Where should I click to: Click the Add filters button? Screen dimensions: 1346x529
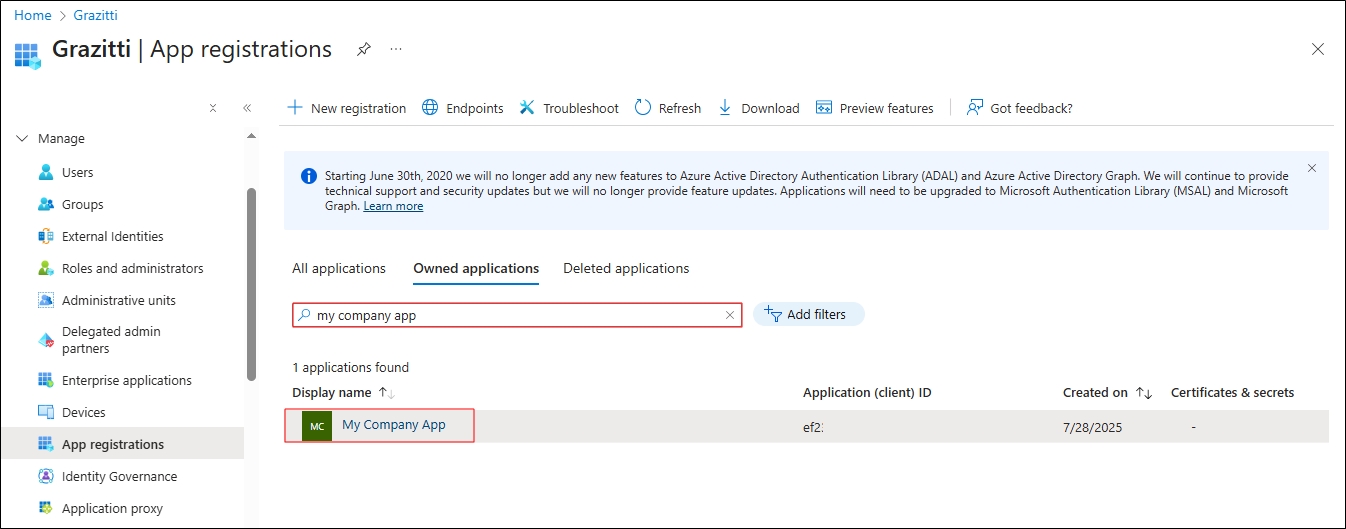[x=808, y=315]
